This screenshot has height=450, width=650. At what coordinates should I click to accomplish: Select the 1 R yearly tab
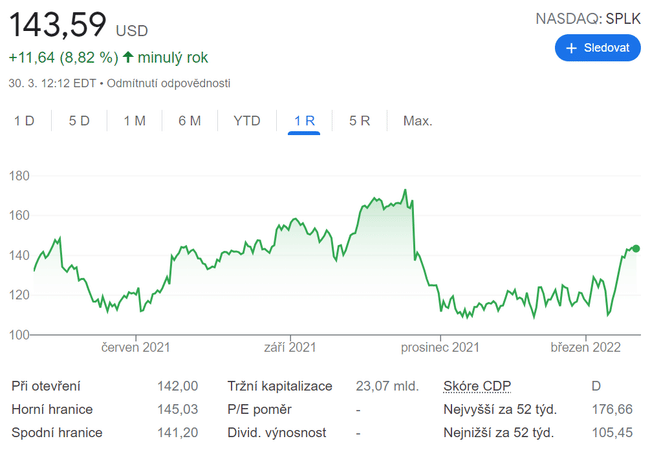(x=304, y=121)
